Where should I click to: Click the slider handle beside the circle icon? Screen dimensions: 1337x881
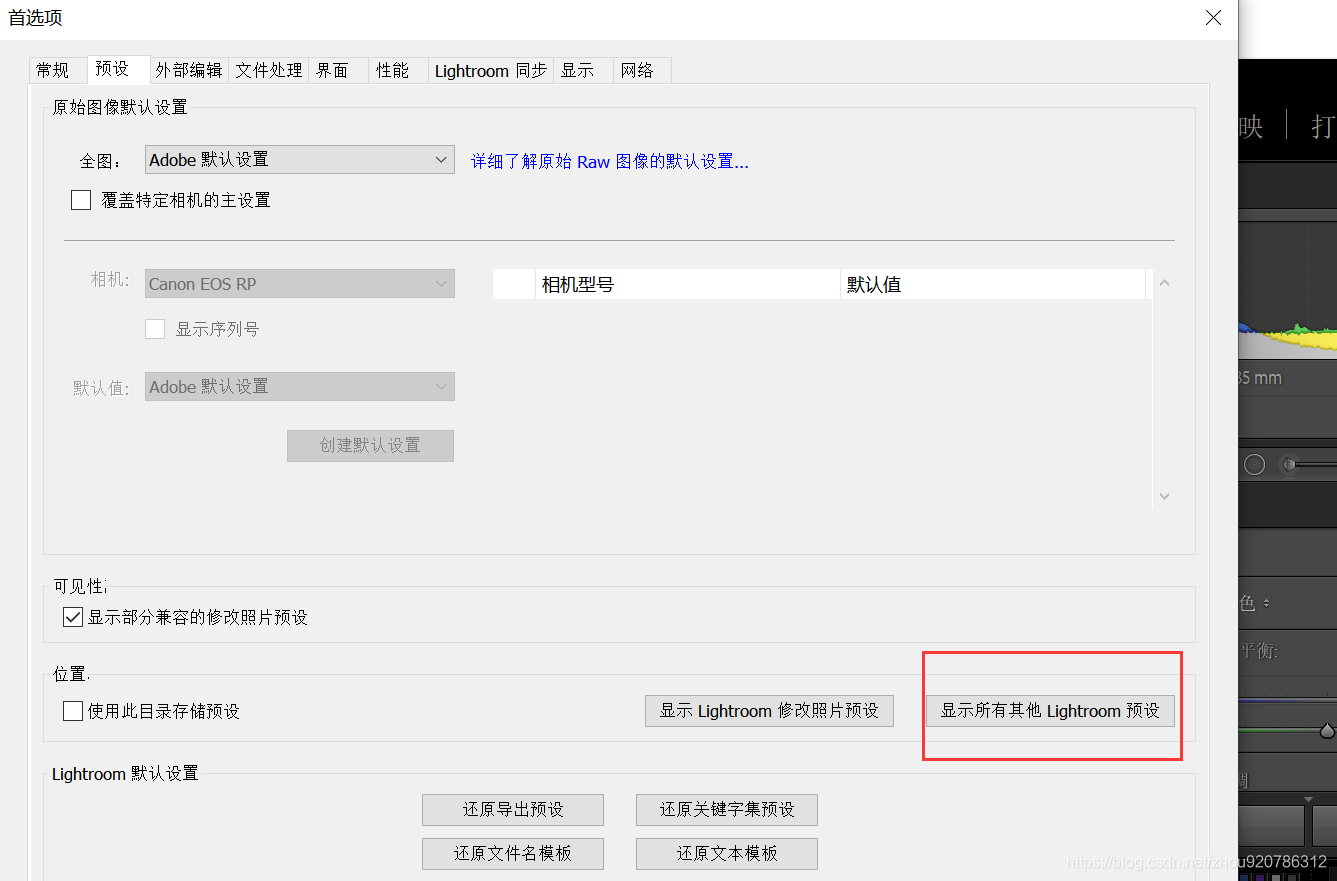tap(1291, 465)
